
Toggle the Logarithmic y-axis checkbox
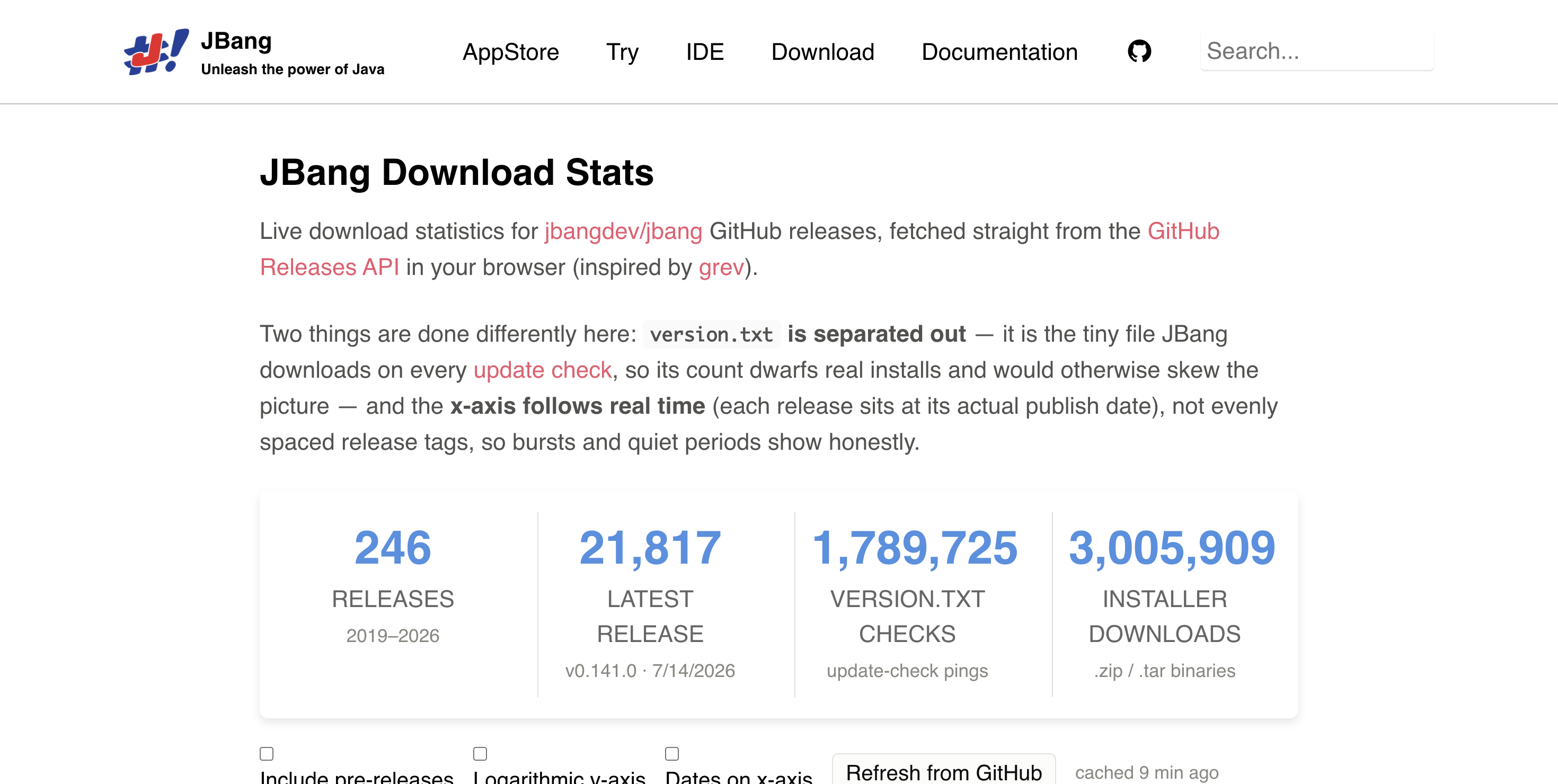[x=480, y=753]
